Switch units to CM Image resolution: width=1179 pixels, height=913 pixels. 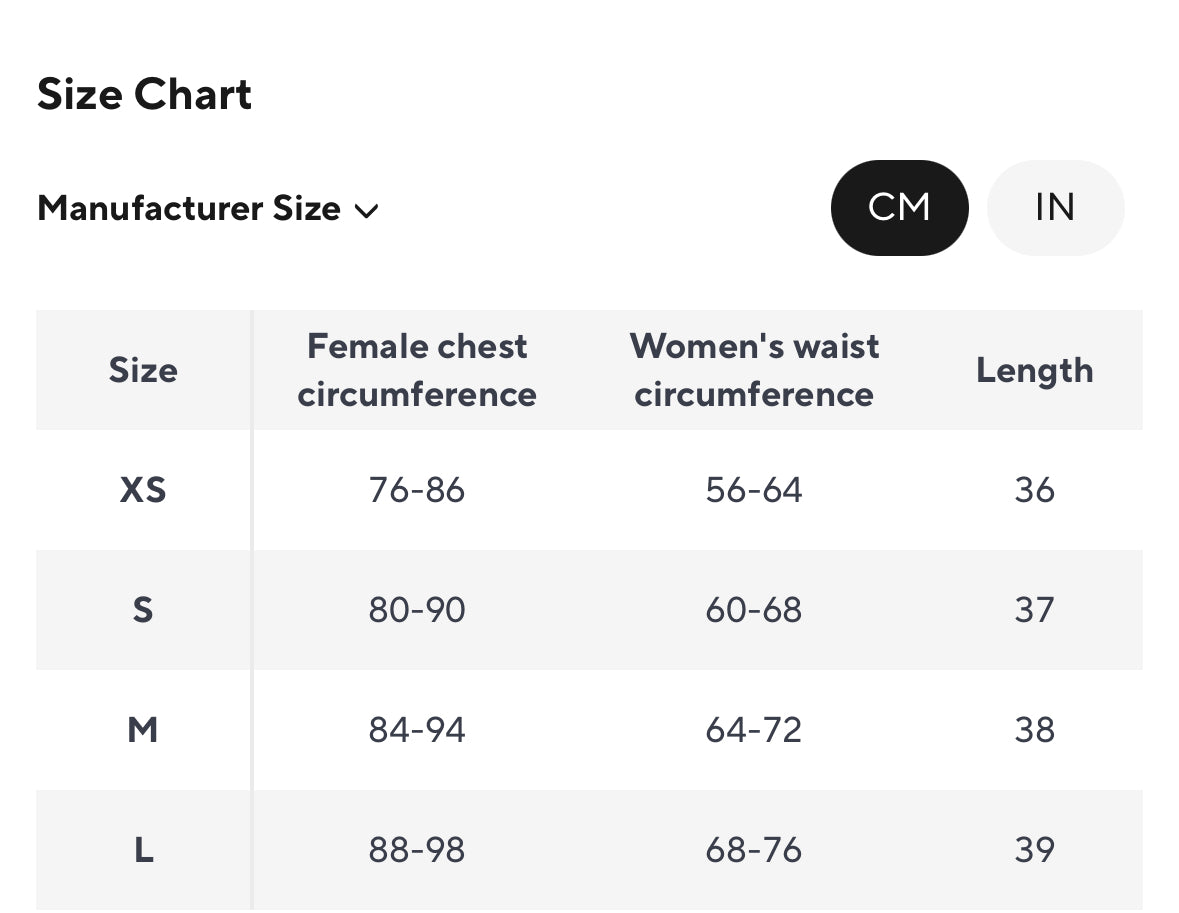(899, 208)
